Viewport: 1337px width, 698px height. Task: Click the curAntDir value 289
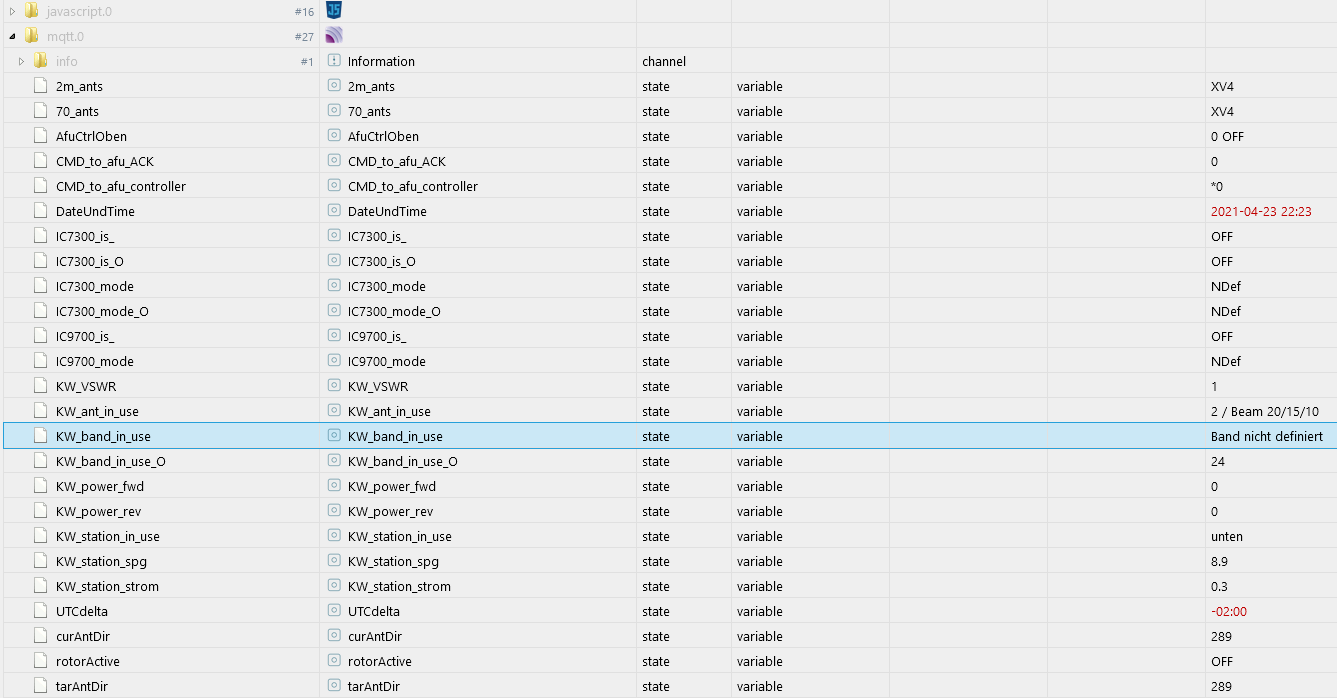[x=1221, y=636]
